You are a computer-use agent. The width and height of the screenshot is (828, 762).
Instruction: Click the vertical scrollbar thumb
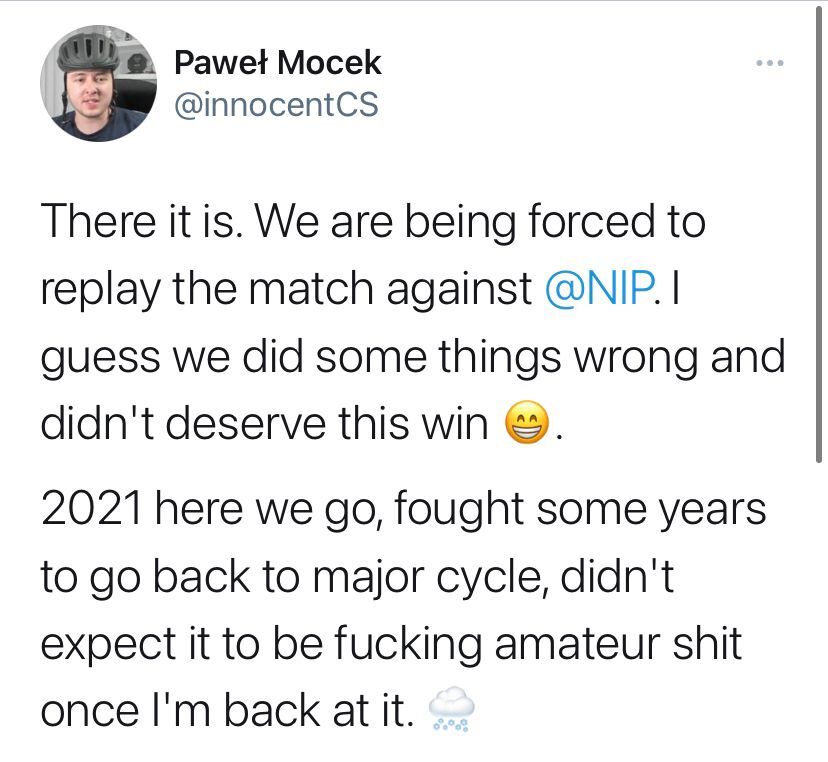coord(819,232)
